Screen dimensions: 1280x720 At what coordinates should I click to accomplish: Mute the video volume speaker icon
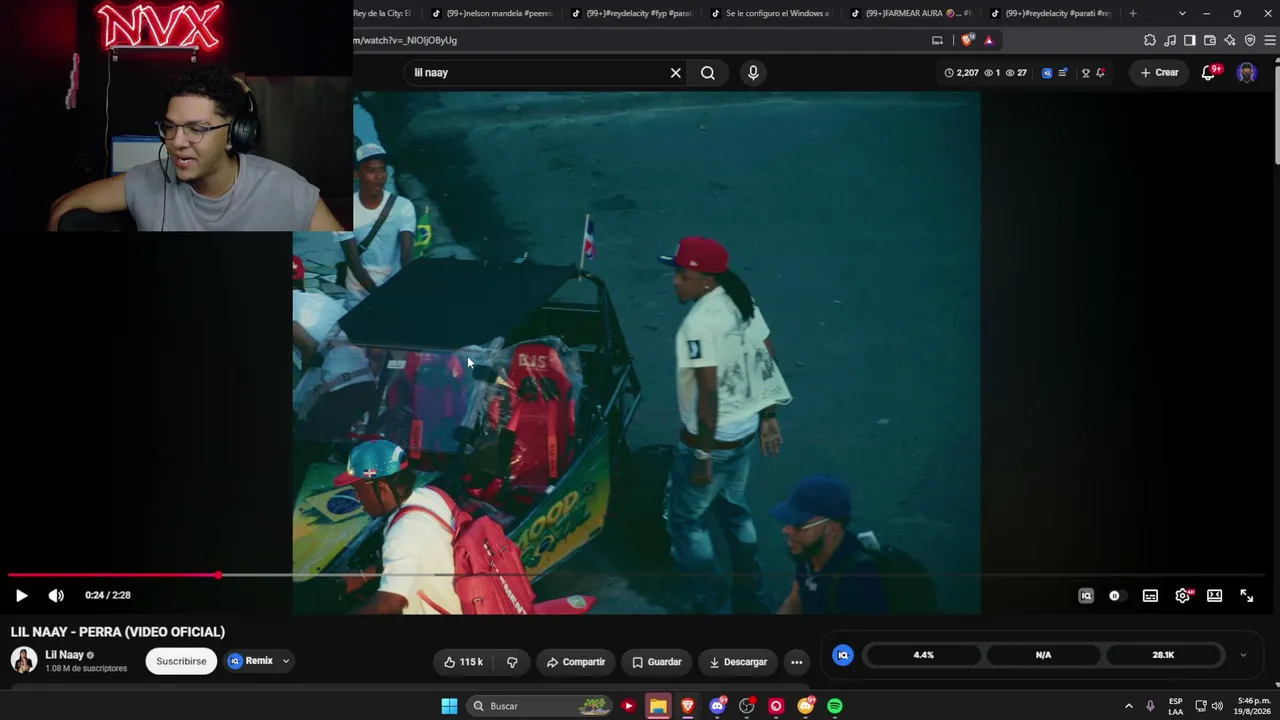(x=56, y=595)
